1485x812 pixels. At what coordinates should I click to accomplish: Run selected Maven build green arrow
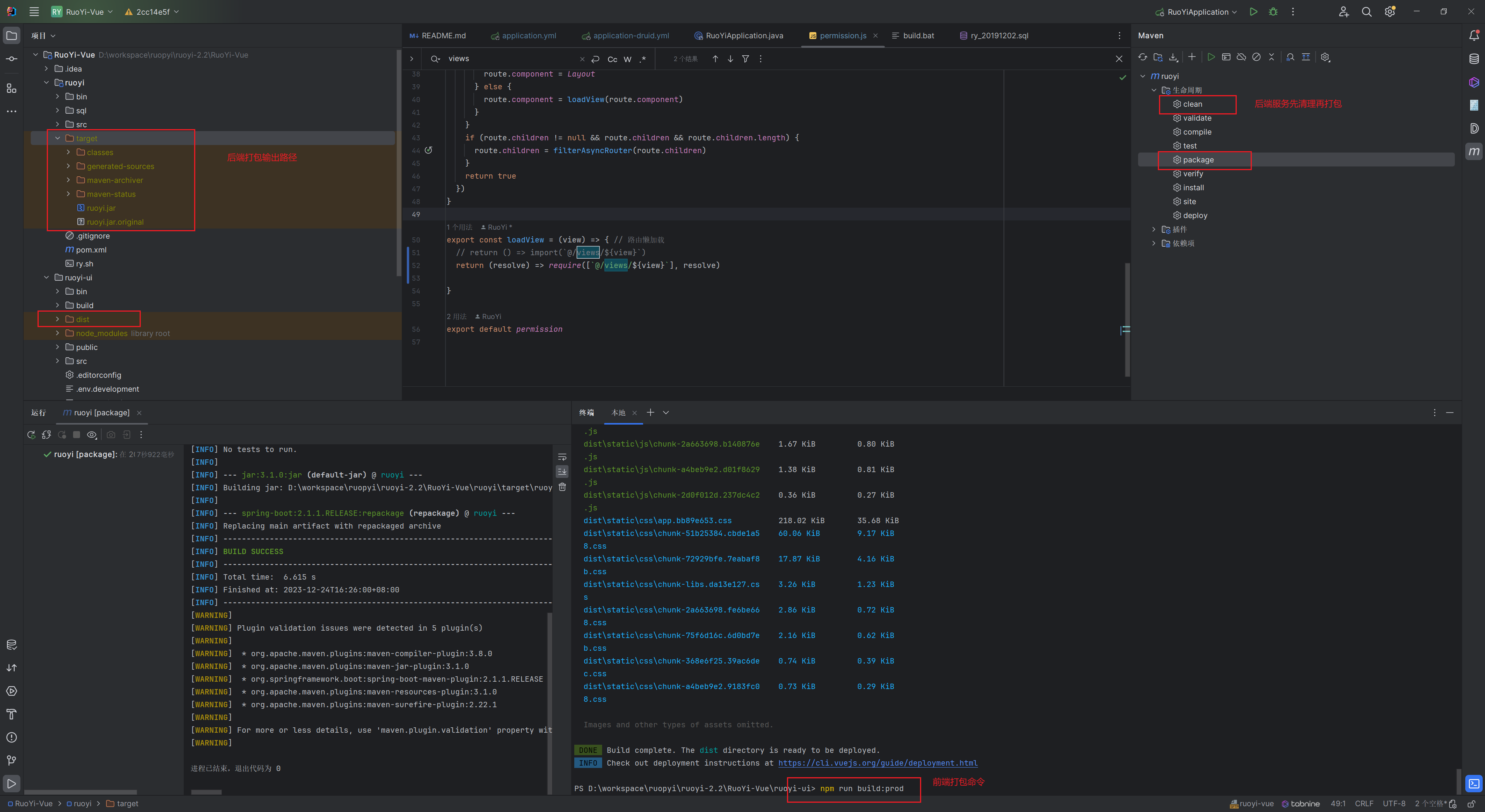pyautogui.click(x=1210, y=57)
